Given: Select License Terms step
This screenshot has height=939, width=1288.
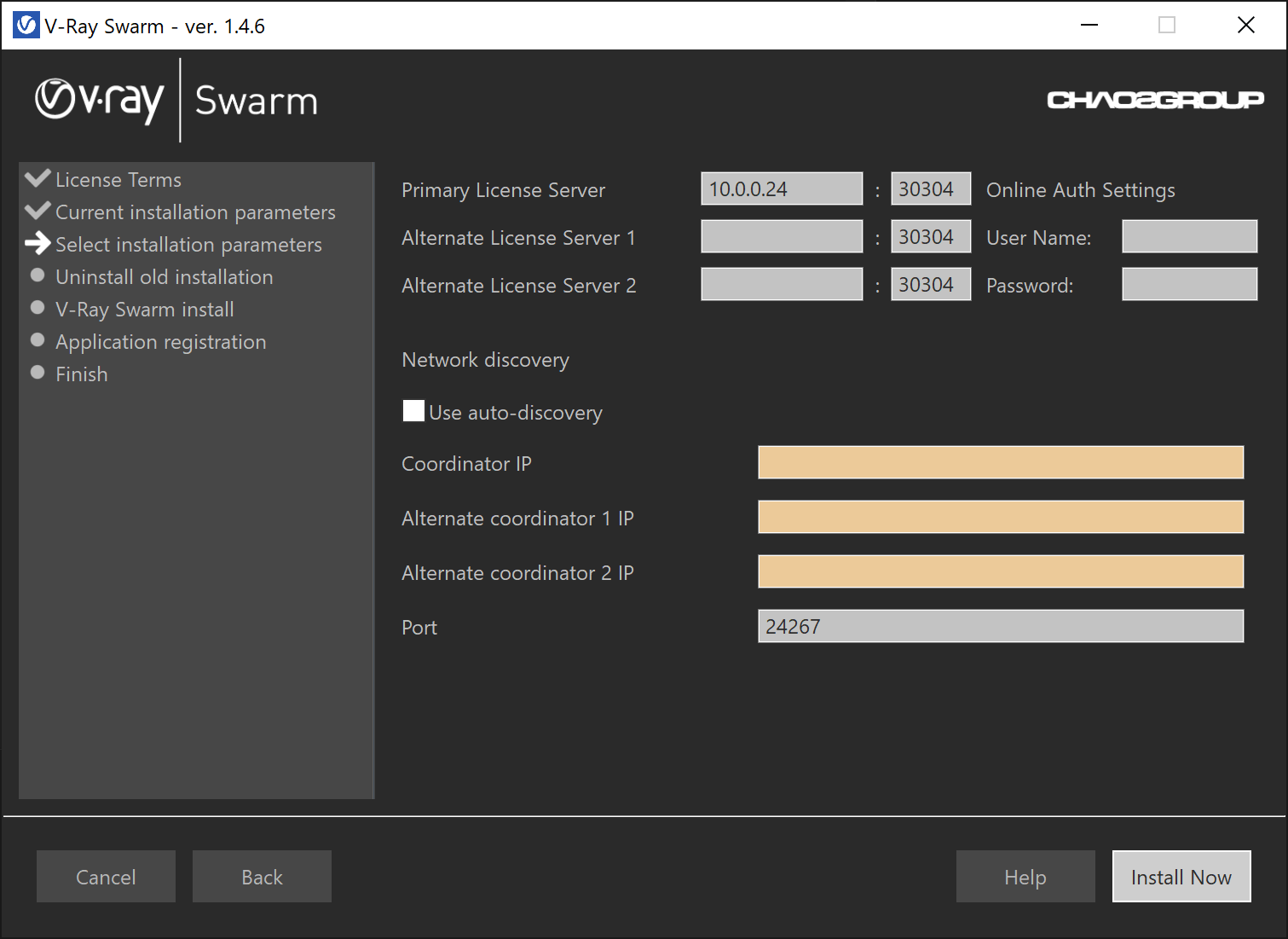Looking at the screenshot, I should point(118,180).
